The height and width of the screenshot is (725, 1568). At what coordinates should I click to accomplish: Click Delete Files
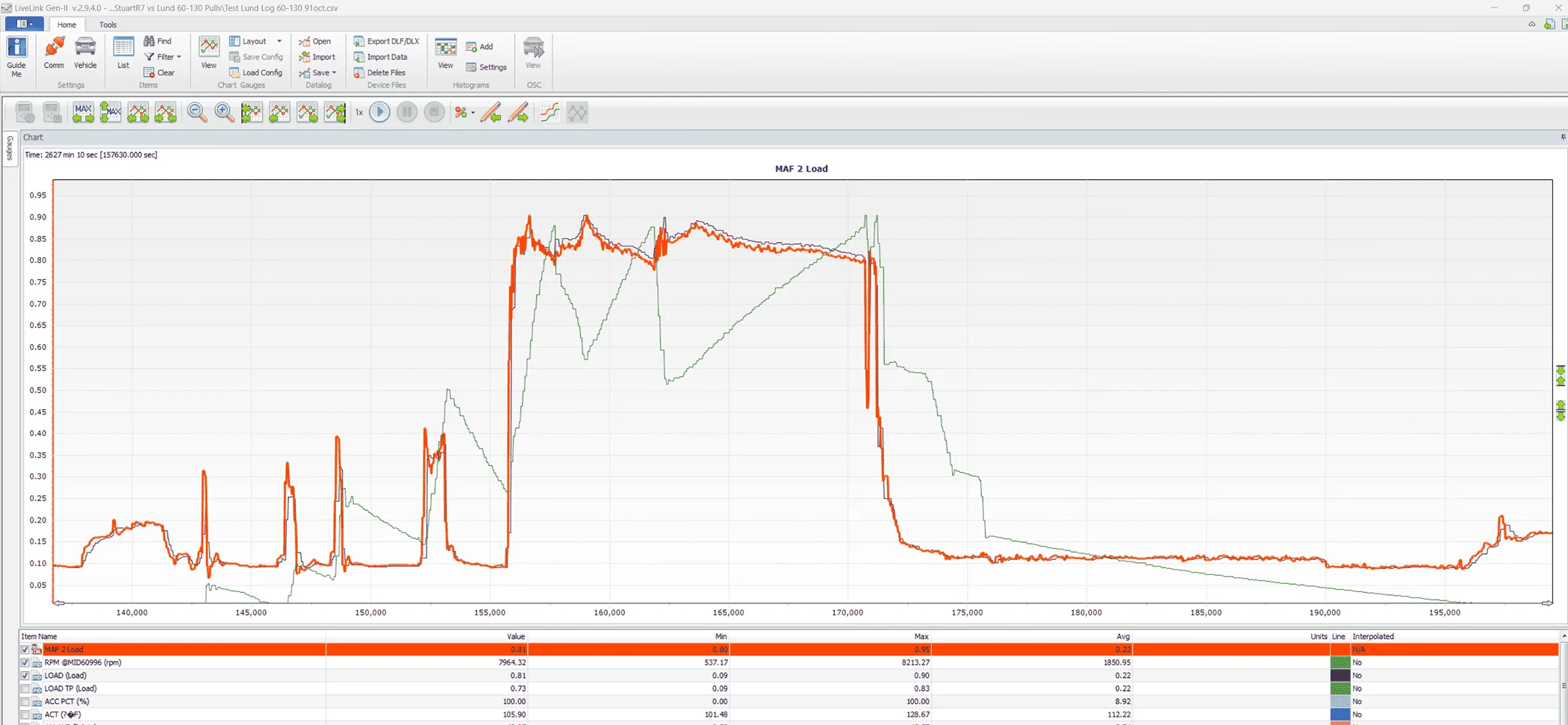[x=380, y=72]
